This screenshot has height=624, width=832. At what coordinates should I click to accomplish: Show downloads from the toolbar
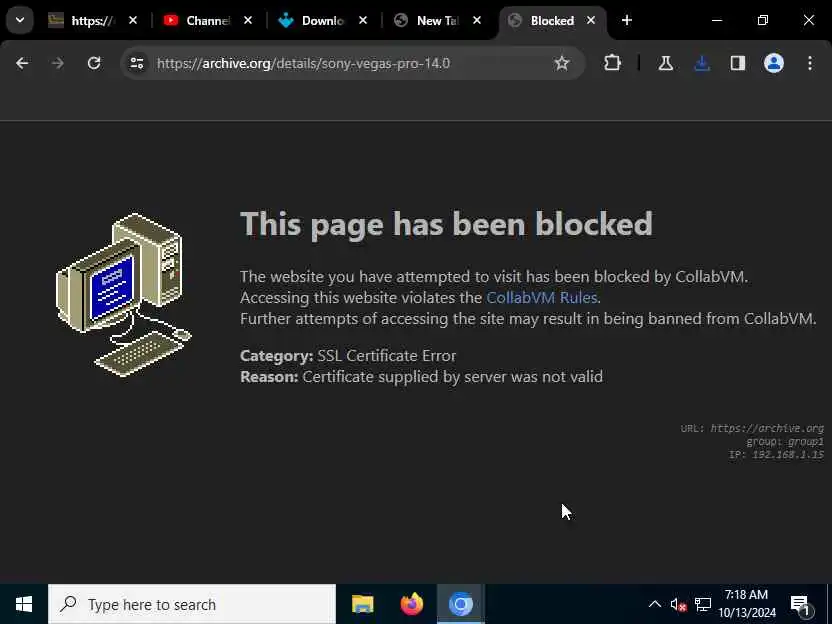pyautogui.click(x=701, y=63)
